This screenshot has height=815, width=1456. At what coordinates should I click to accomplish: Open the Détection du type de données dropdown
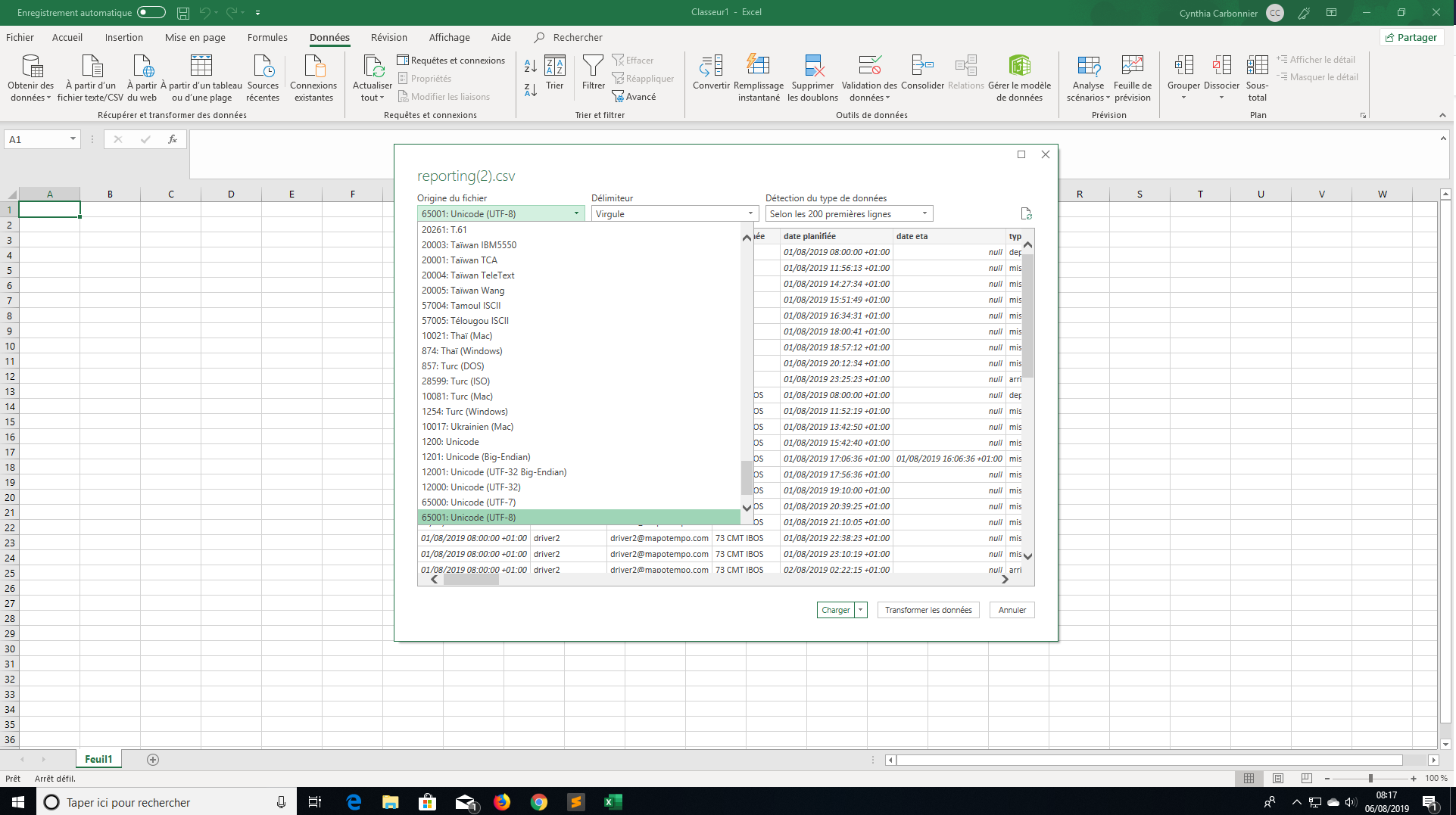pos(849,214)
